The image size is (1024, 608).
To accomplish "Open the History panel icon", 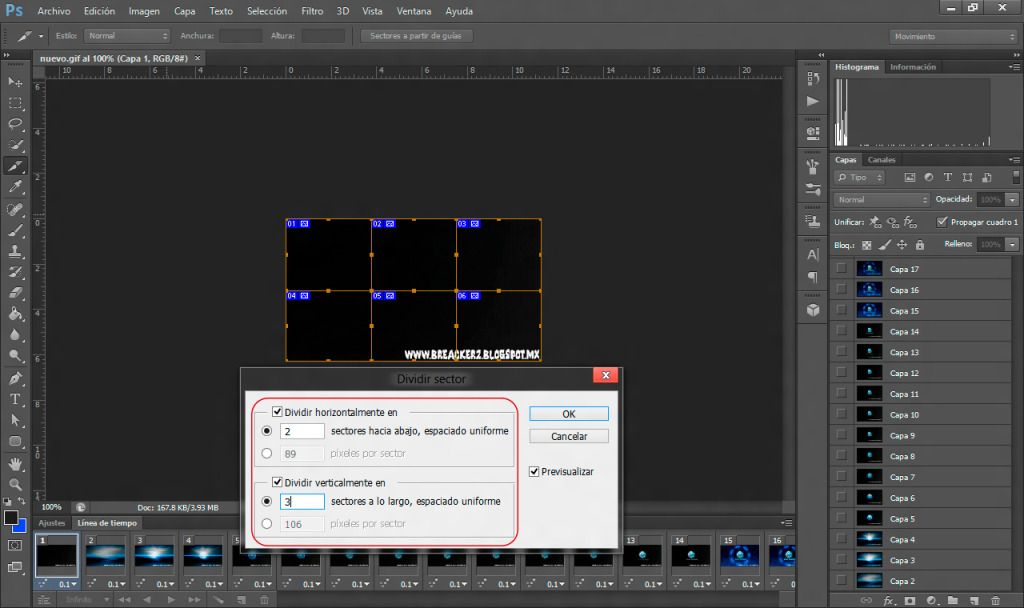I will [x=812, y=78].
